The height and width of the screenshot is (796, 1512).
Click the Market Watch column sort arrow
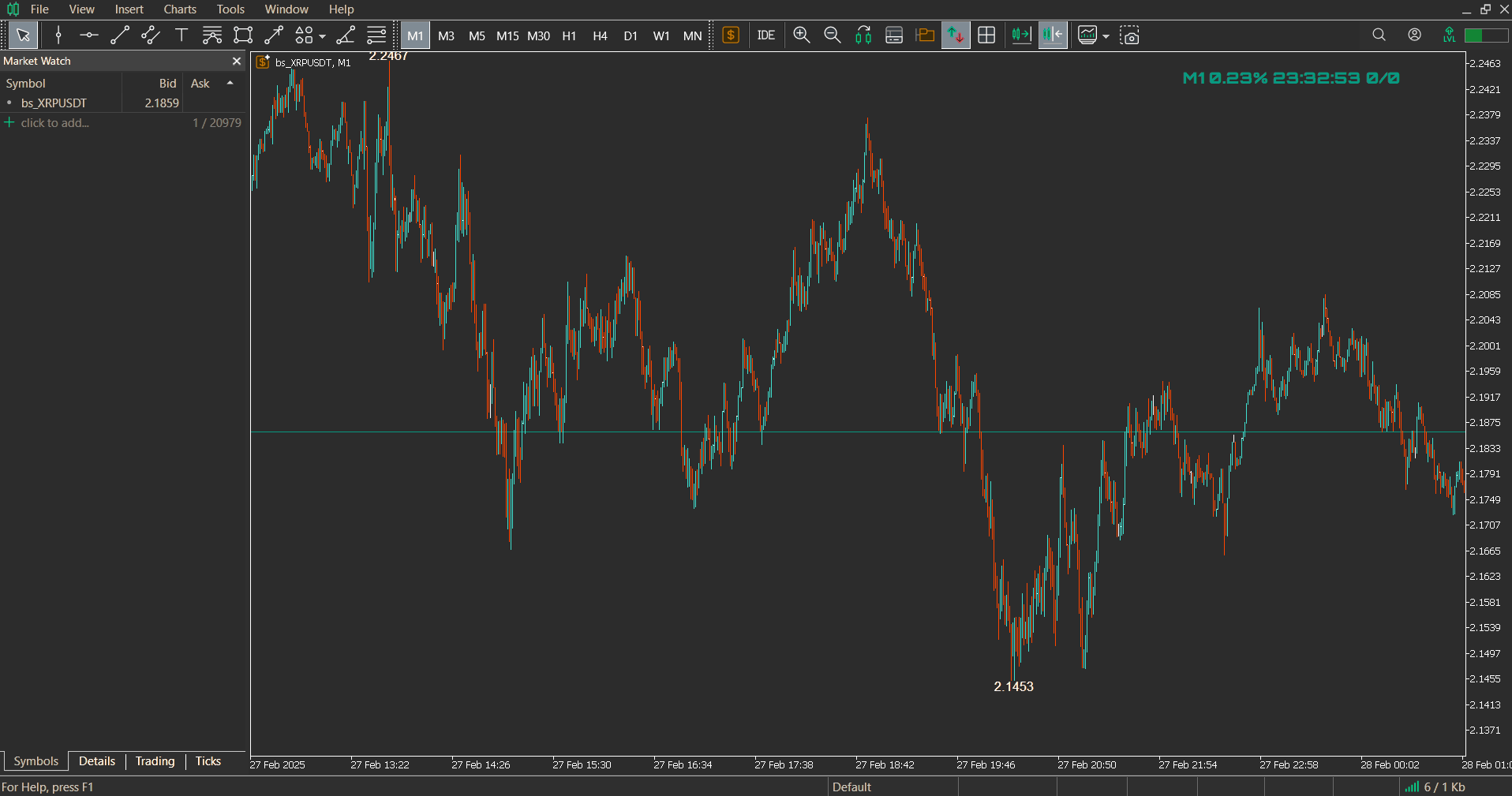click(x=230, y=83)
